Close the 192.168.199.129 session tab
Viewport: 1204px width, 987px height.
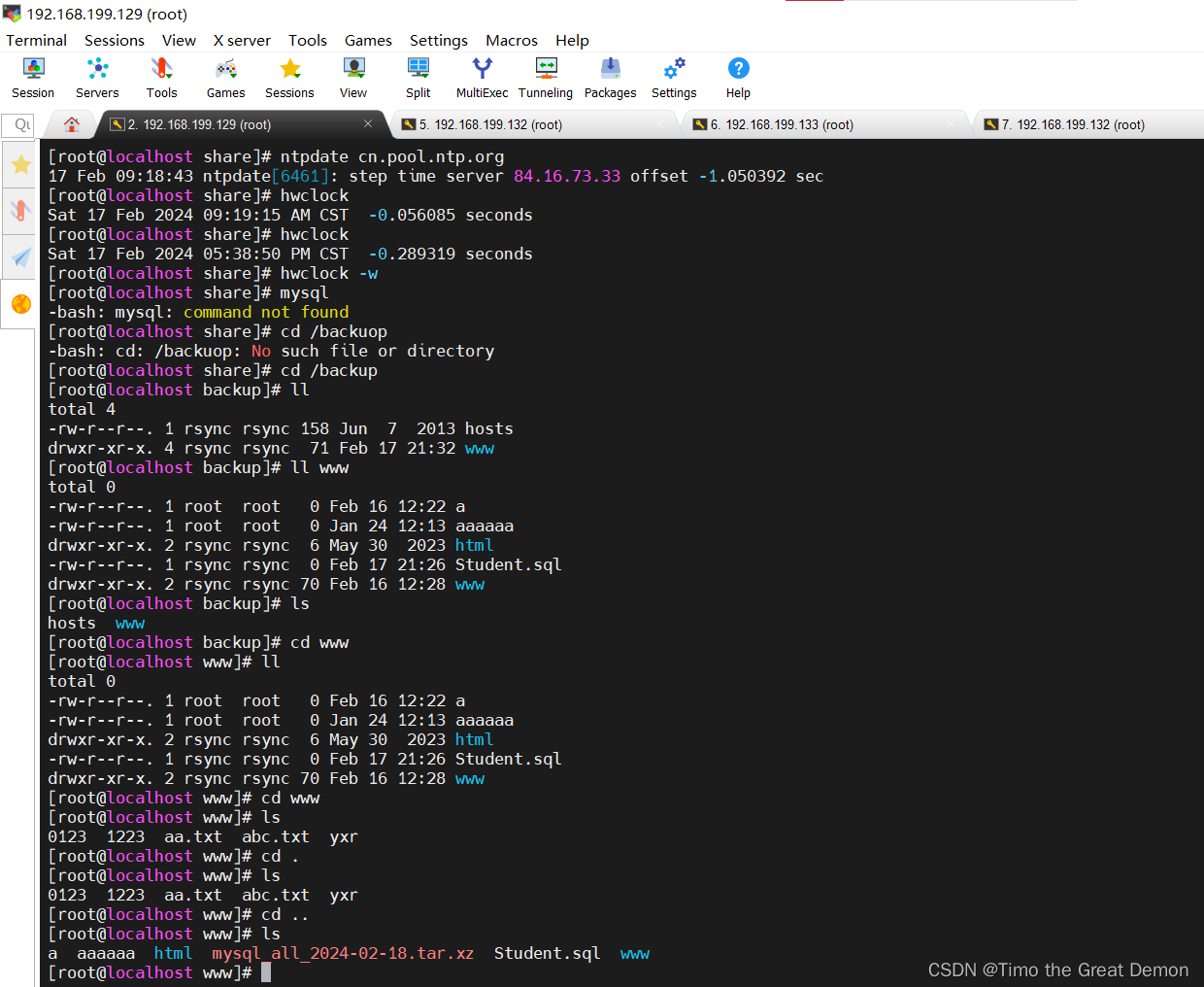click(x=368, y=123)
